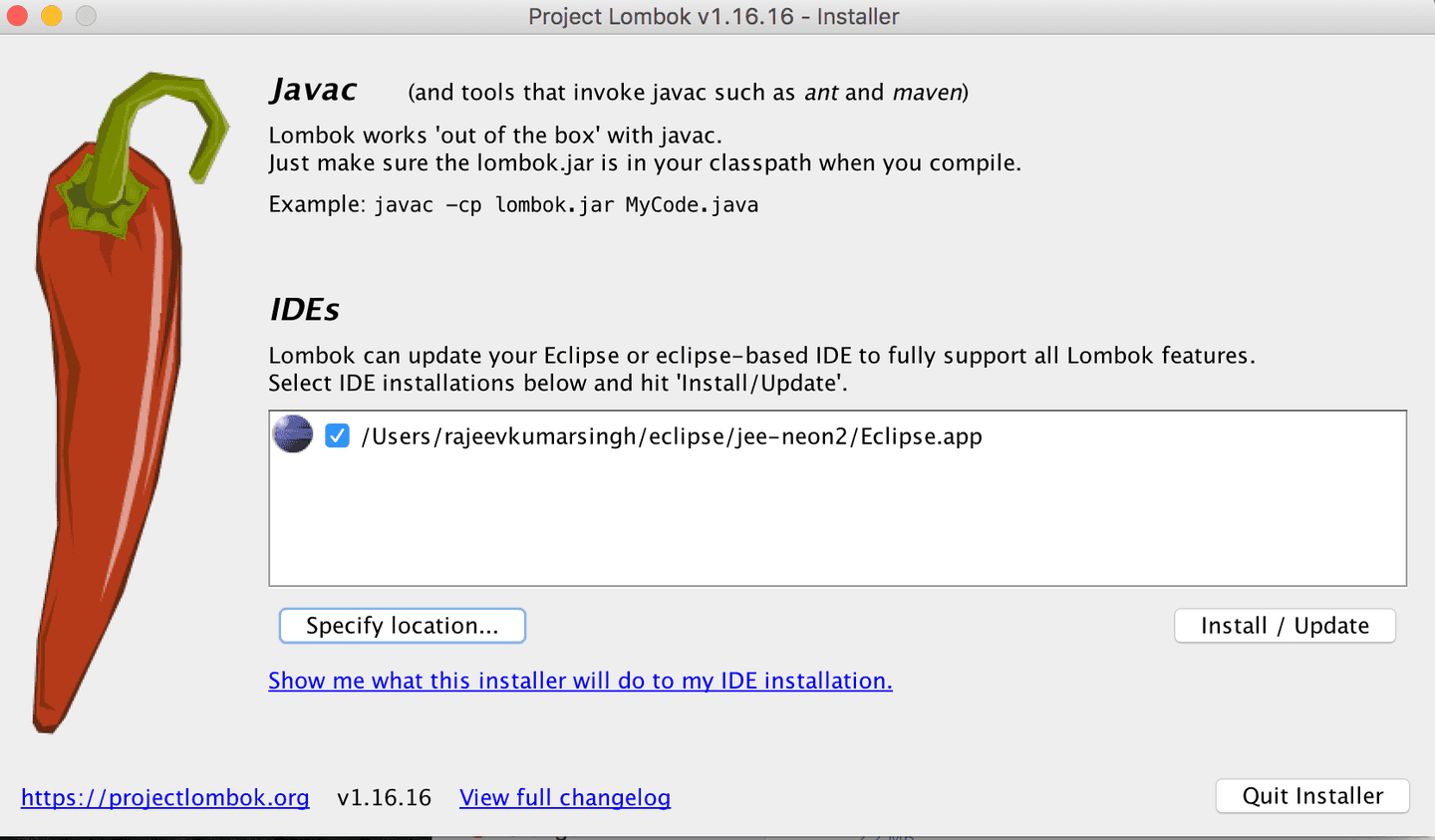Click the Javac section heading
The width and height of the screenshot is (1435, 840).
(x=313, y=91)
